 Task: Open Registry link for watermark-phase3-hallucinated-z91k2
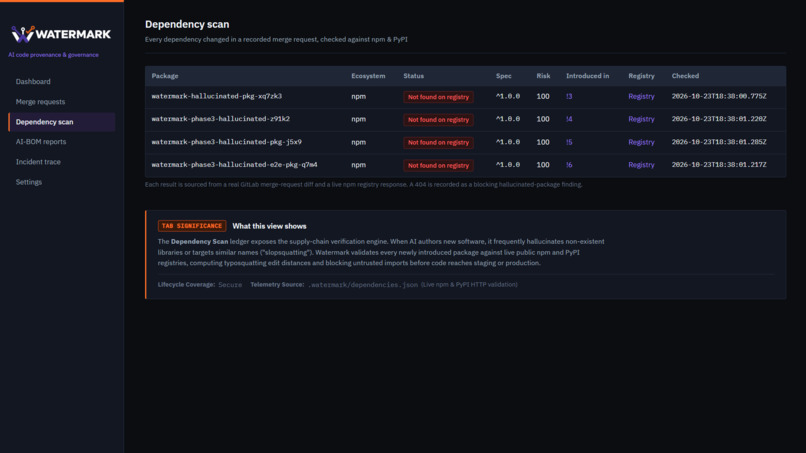[641, 119]
